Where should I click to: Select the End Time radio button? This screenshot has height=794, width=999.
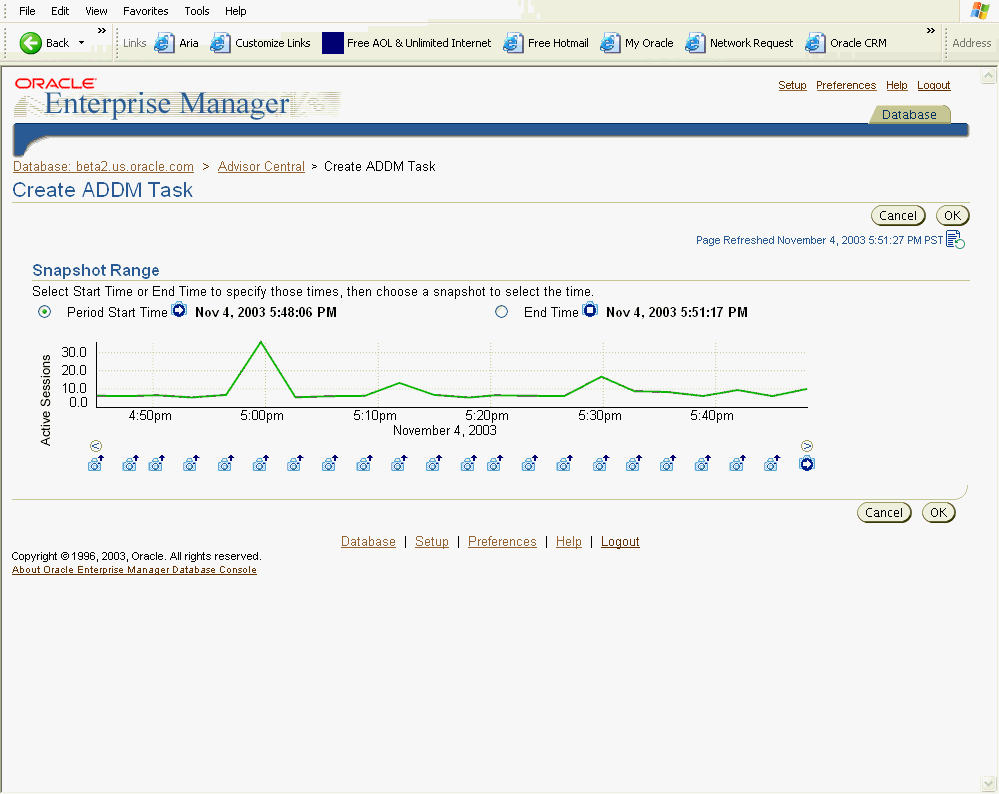pos(502,311)
